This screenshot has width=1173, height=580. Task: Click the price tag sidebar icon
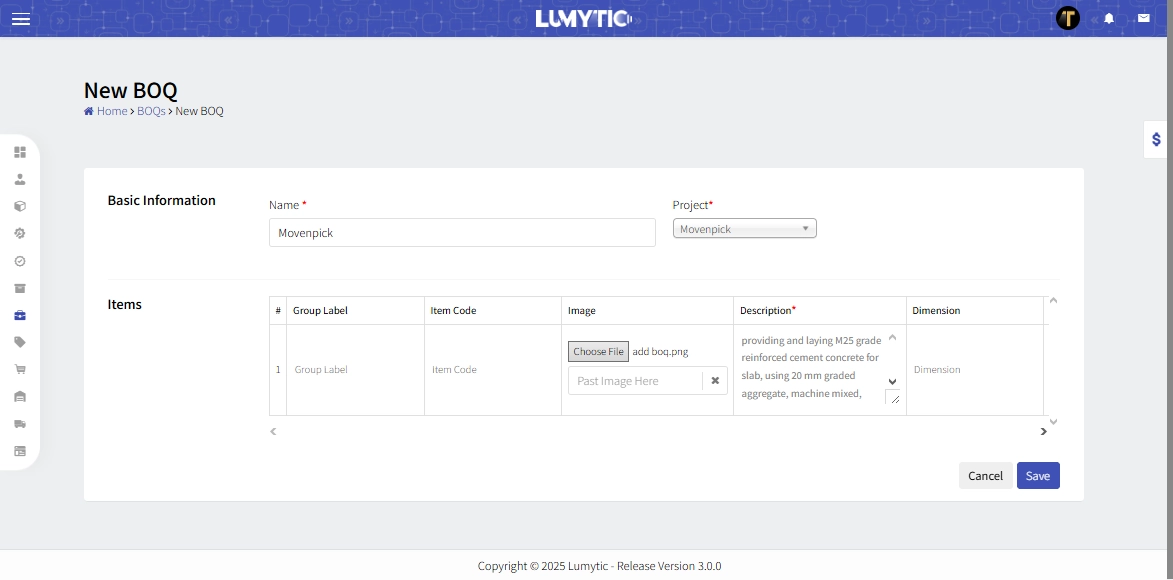(20, 342)
